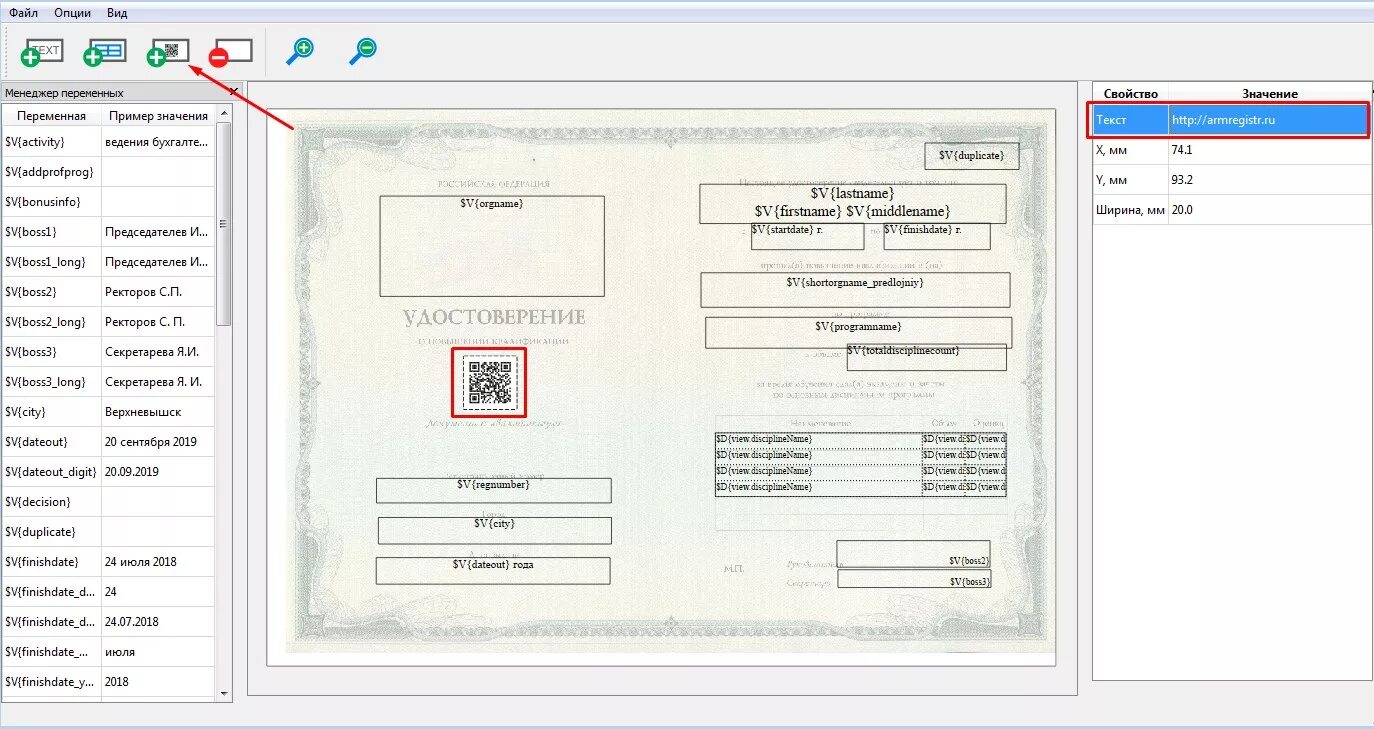Viewport: 1374px width, 729px height.
Task: Select the $V{bonusinfo} variable
Action: click(x=51, y=202)
